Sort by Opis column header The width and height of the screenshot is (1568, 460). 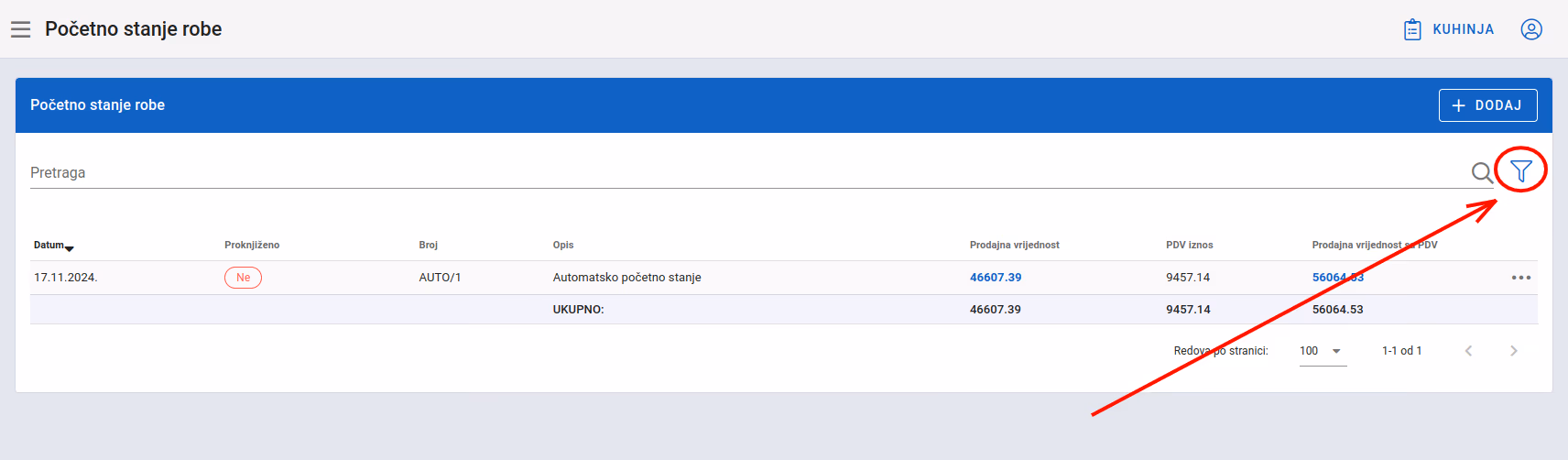pos(563,246)
